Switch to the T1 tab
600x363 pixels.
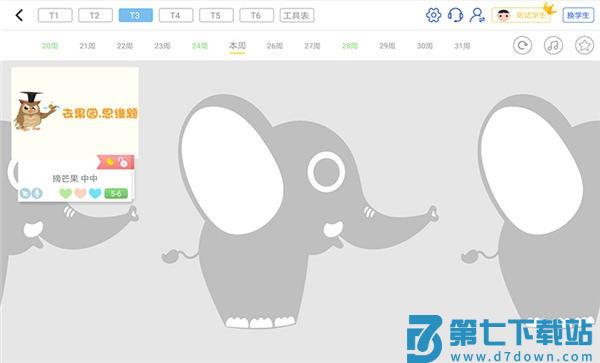(55, 15)
